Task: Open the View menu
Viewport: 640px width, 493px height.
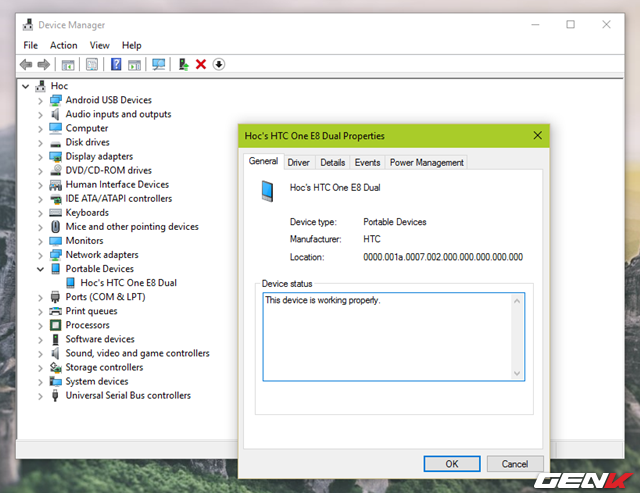Action: (x=100, y=45)
